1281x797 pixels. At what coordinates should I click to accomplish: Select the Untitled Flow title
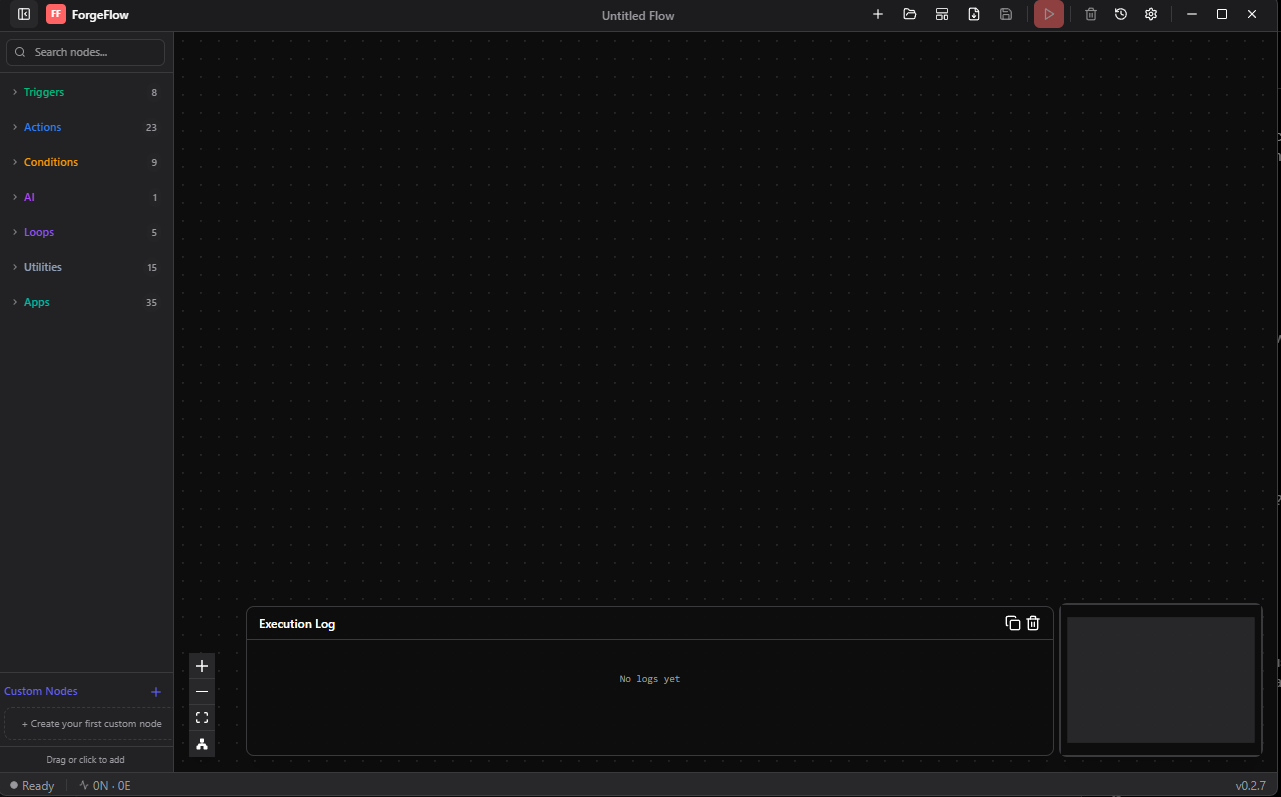(x=638, y=15)
